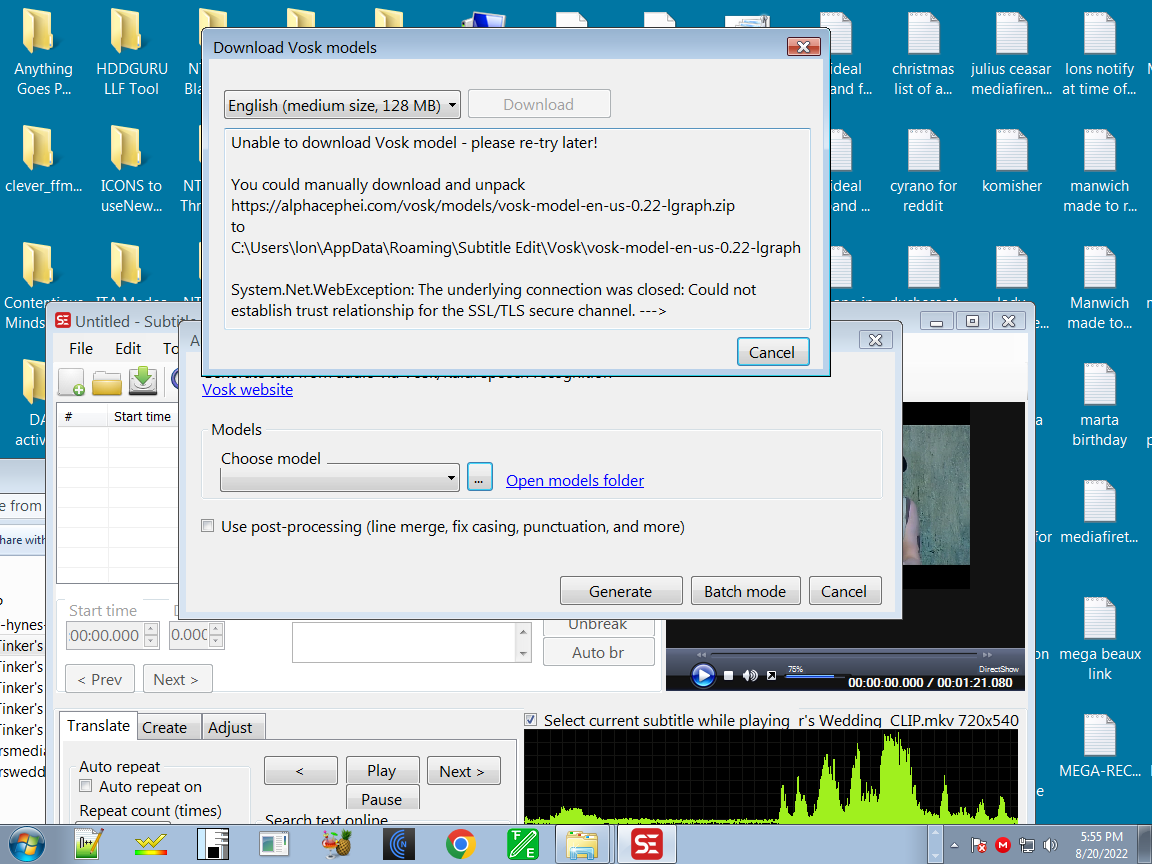Viewport: 1152px width, 864px height.
Task: Click the rewind arrows in video player
Action: tap(702, 654)
